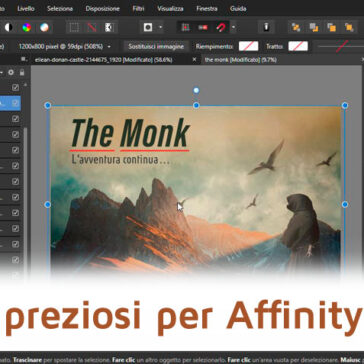Click the hooded monk figure on canvas
Image resolution: width=364 pixels, height=364 pixels.
tap(300, 230)
